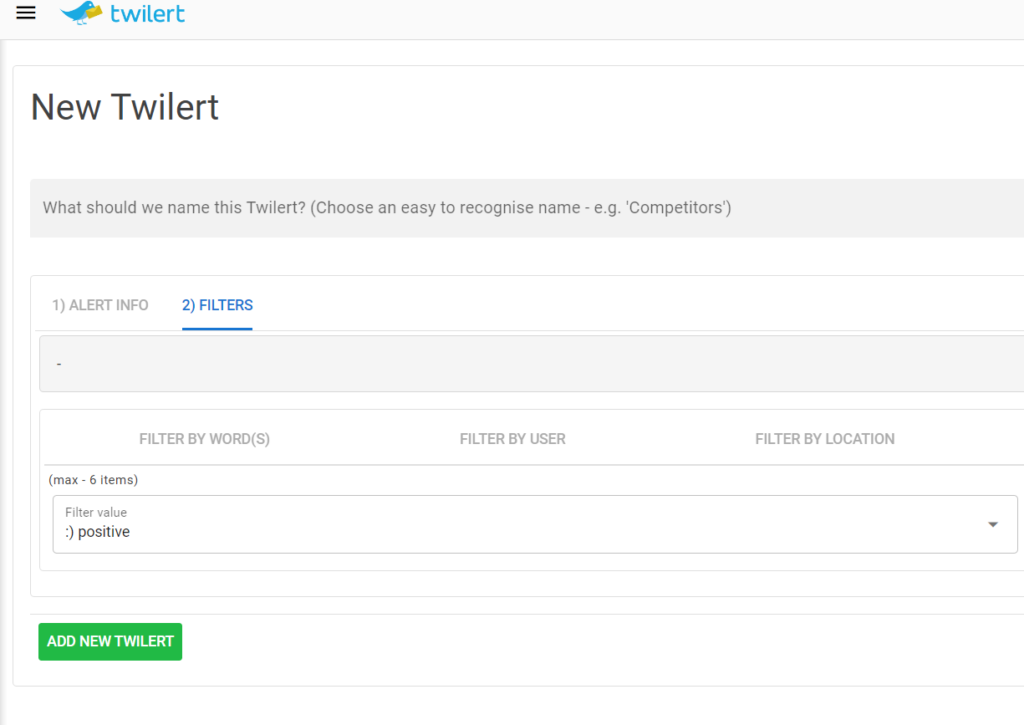The height and width of the screenshot is (725, 1024).
Task: Go to FILTER BY LOCATION tab
Action: pos(824,438)
